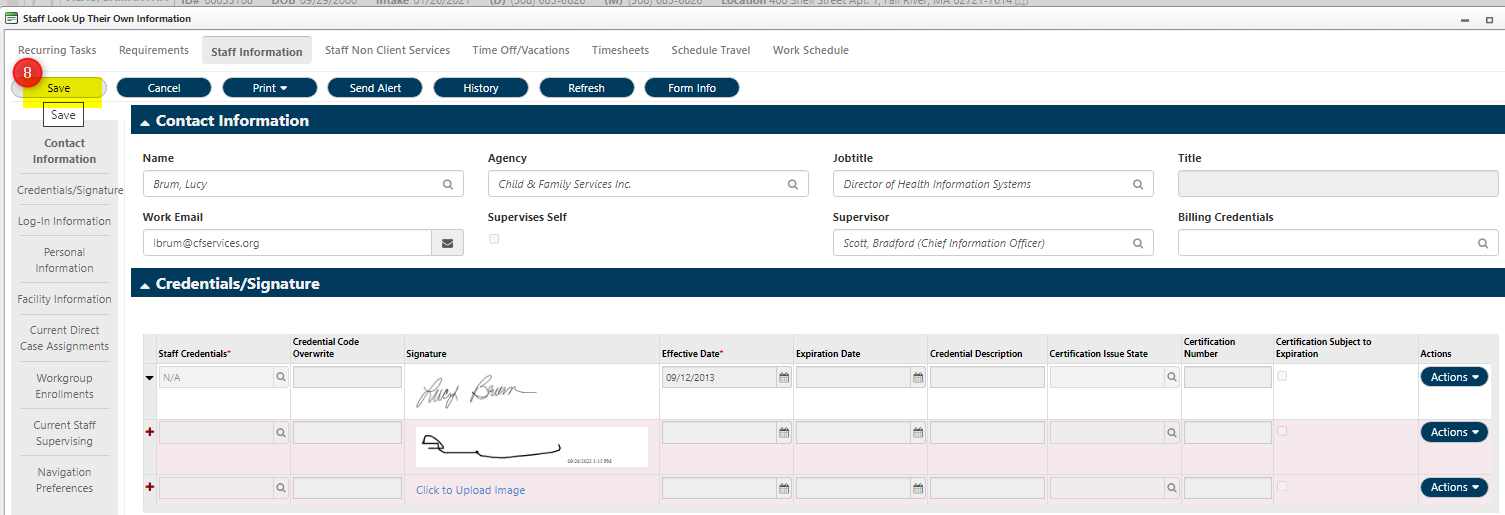Open Expiration Date calendar in N/A row
1505x515 pixels.
pyautogui.click(x=918, y=377)
